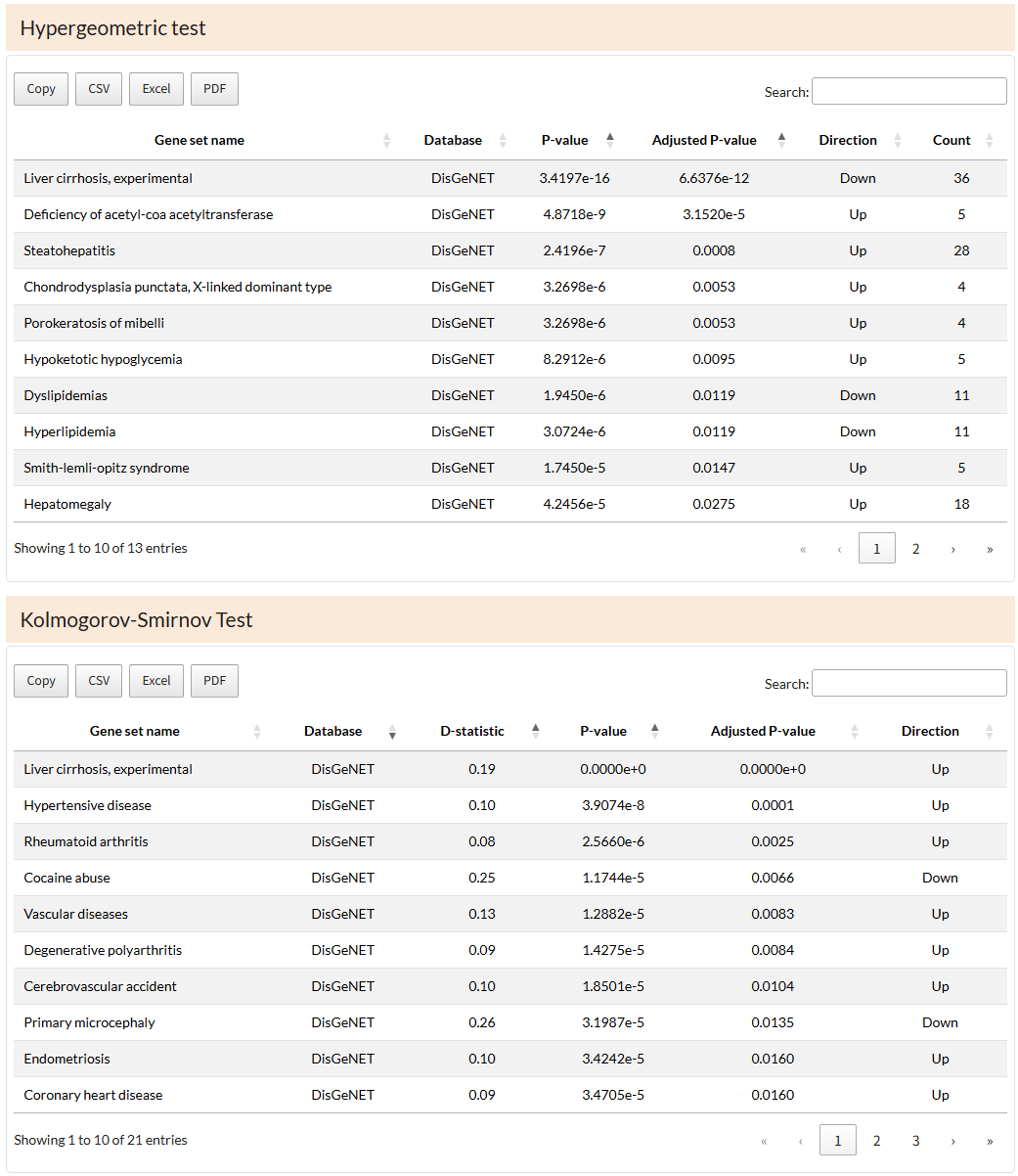Click 'Showing 1 to 10 of 21 entries'
The height and width of the screenshot is (1176, 1018).
101,1140
